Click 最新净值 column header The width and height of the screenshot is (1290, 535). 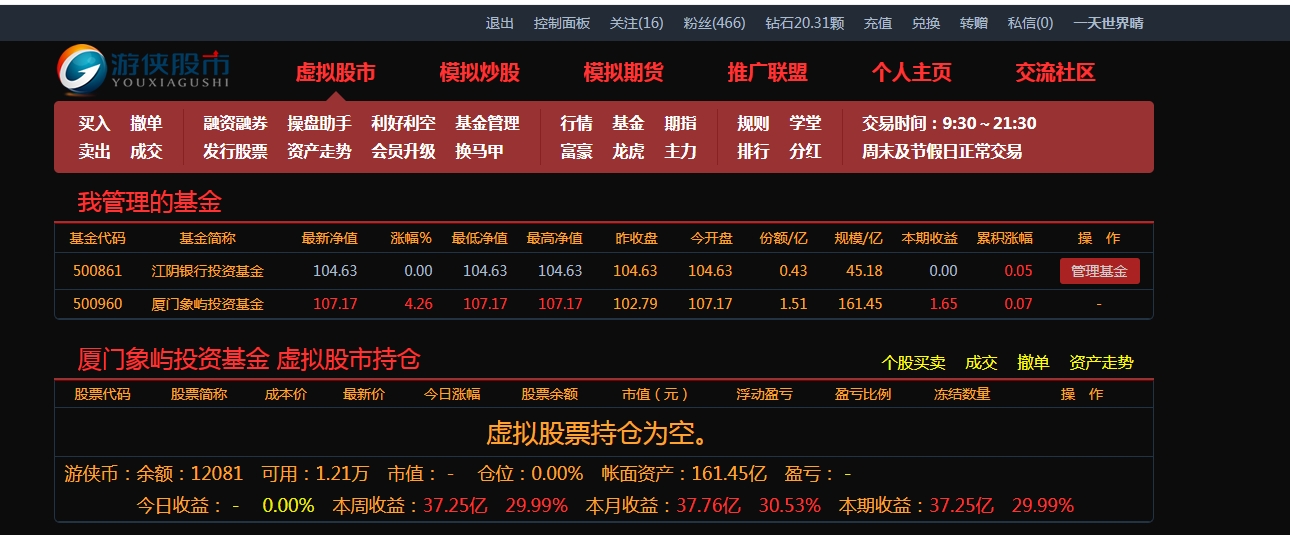tap(330, 239)
